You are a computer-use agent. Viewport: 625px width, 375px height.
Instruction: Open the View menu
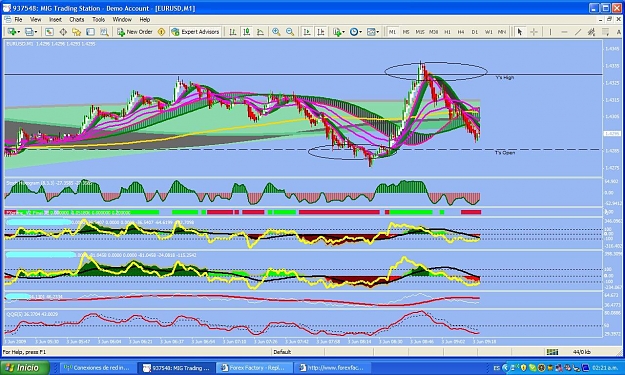[x=35, y=20]
